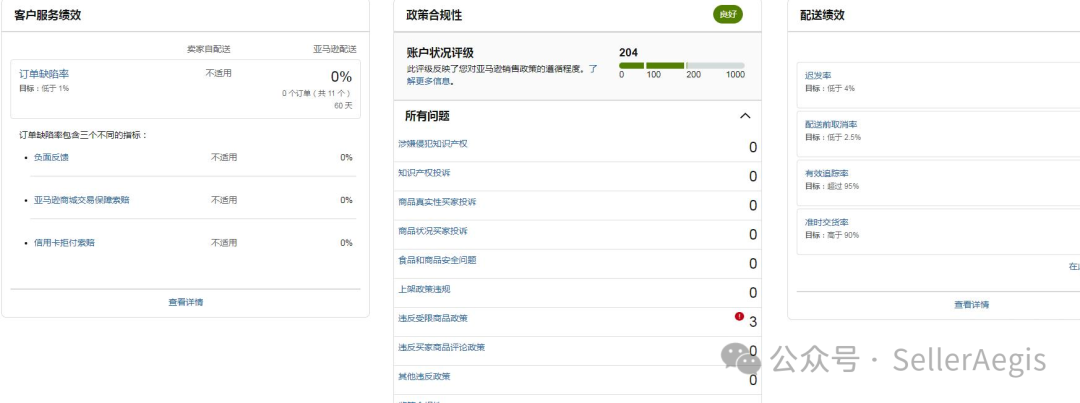Click the violation count 3
Image resolution: width=1080 pixels, height=403 pixels.
753,322
